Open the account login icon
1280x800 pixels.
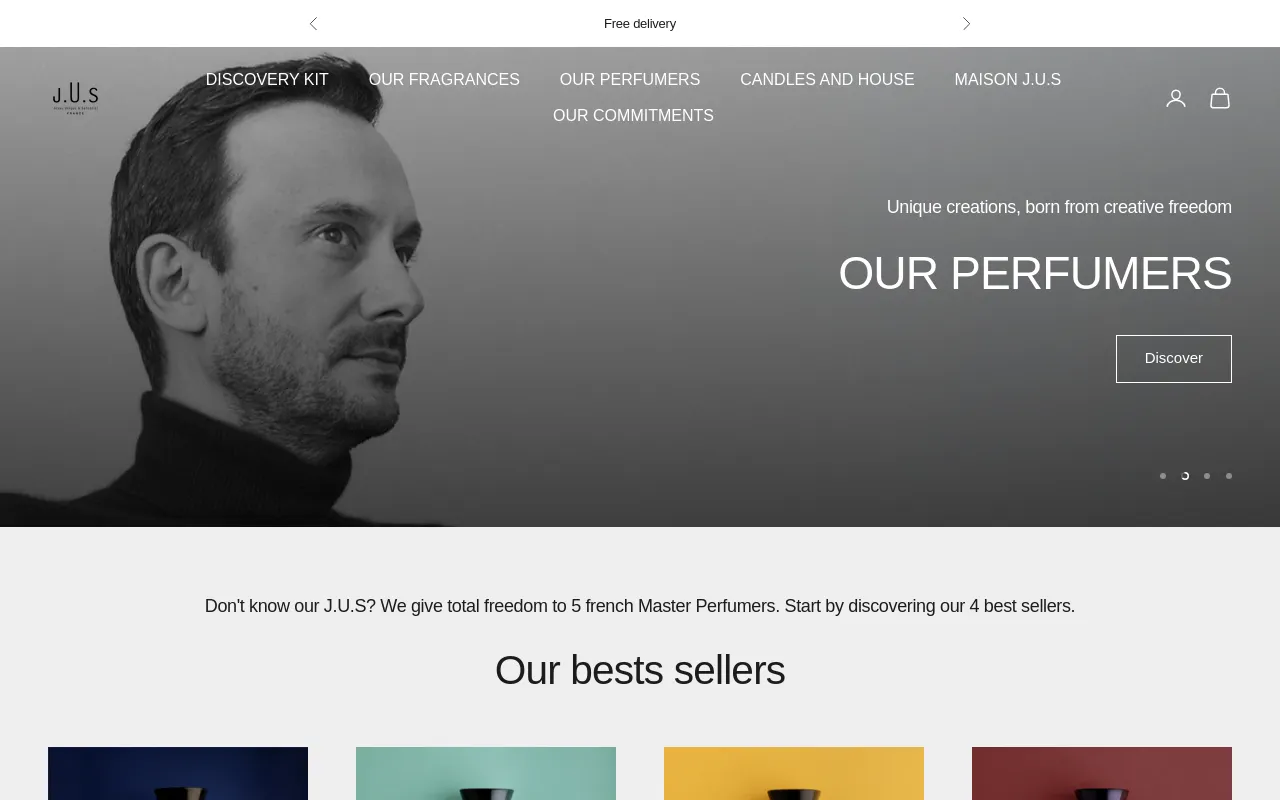(x=1176, y=98)
